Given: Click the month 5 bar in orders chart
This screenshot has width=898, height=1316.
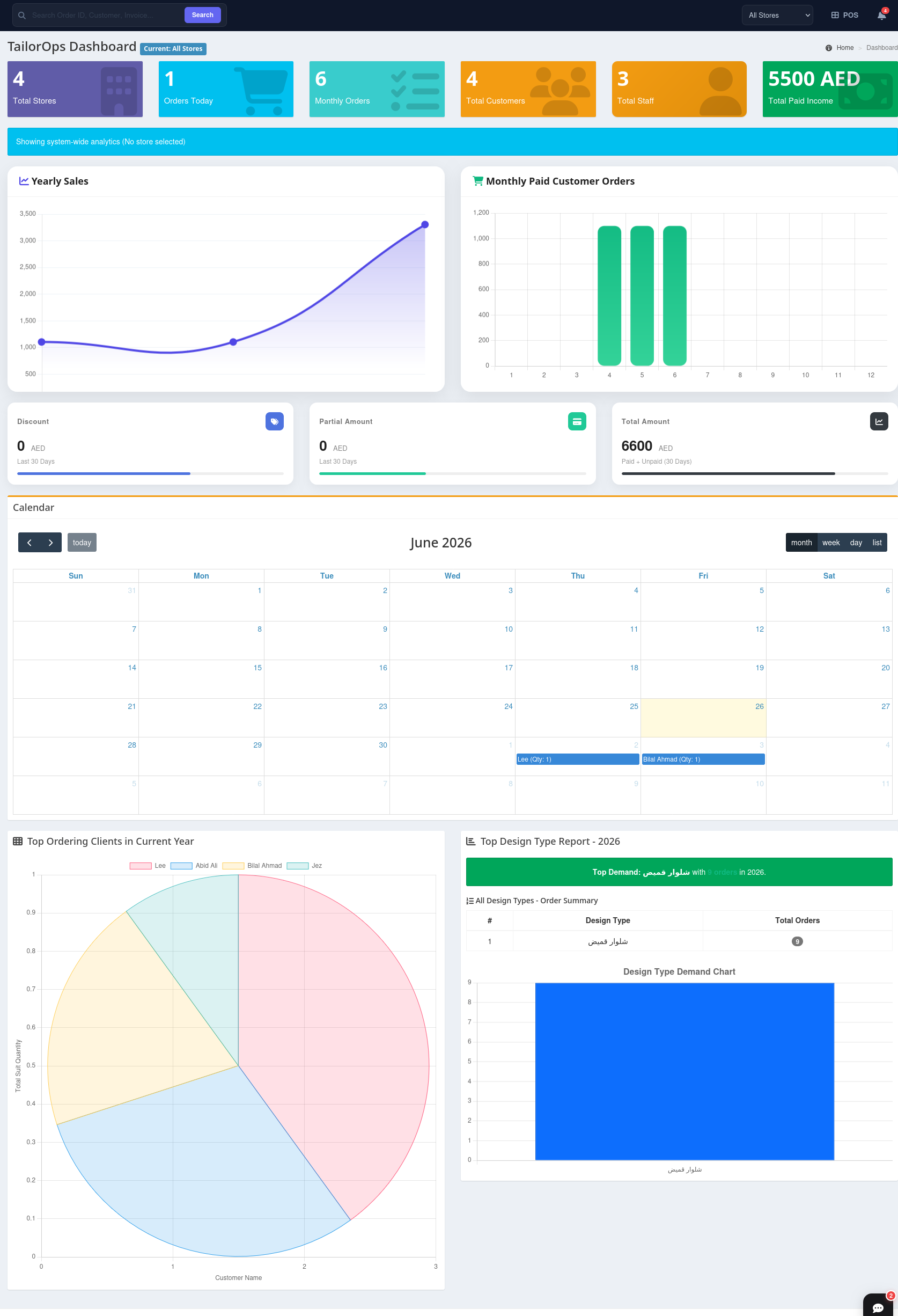Looking at the screenshot, I should (642, 296).
